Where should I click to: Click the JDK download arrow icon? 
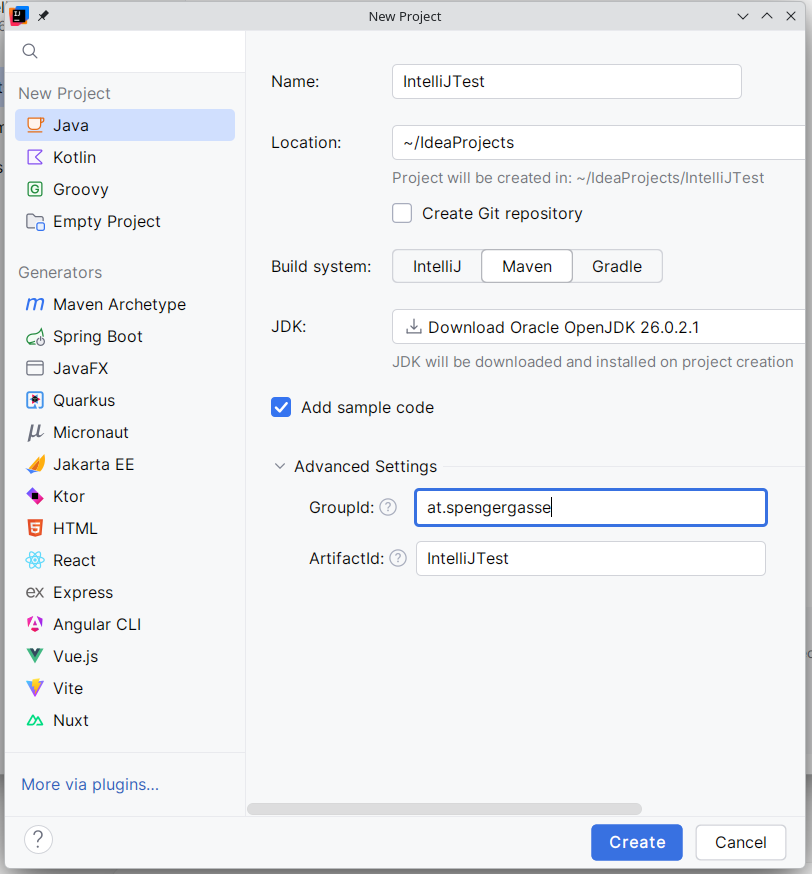414,327
